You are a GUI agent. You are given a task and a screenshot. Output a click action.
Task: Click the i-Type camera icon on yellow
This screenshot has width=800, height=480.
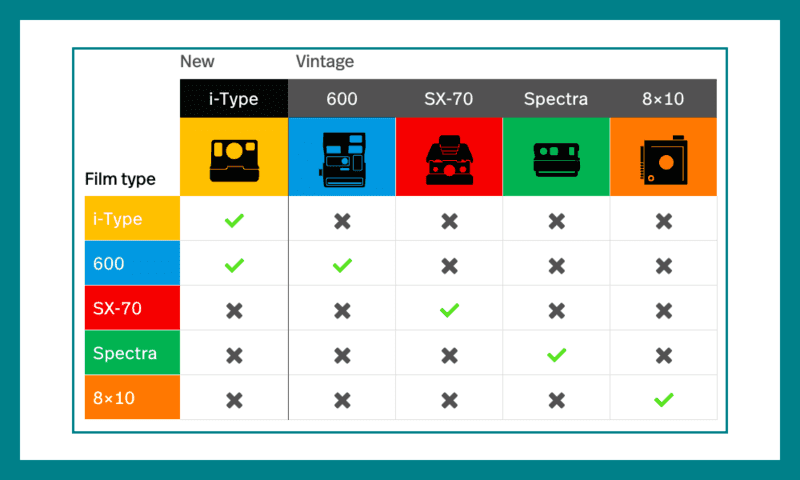pyautogui.click(x=234, y=161)
